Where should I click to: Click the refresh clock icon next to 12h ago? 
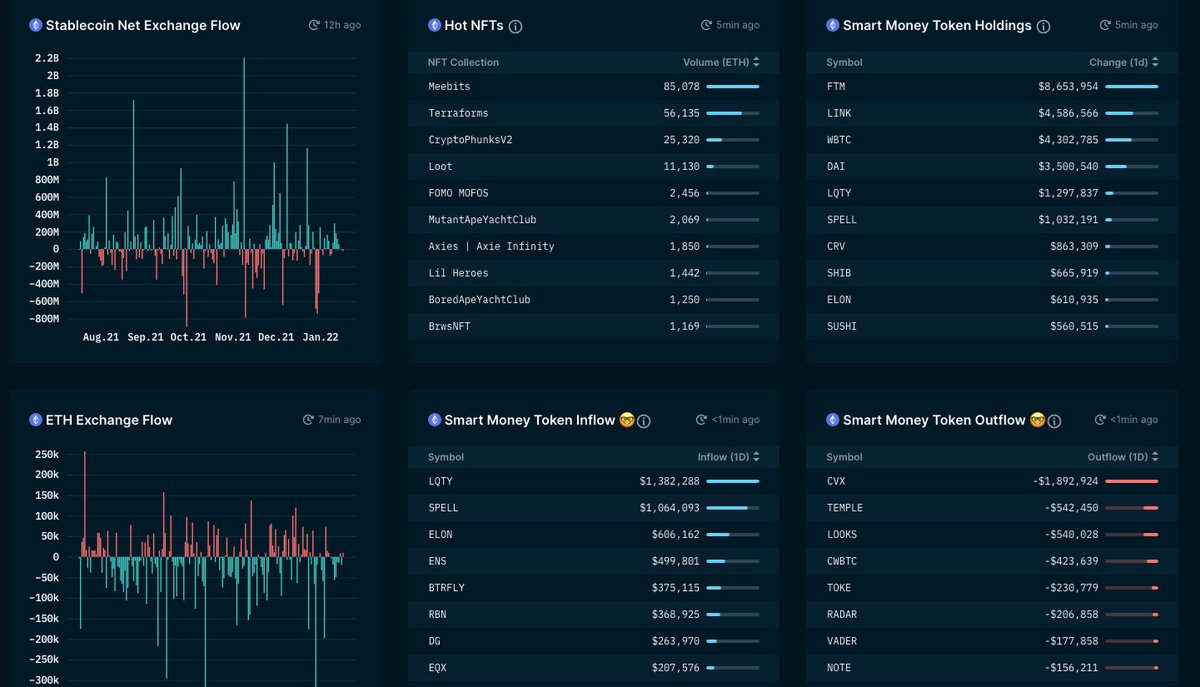pyautogui.click(x=314, y=25)
